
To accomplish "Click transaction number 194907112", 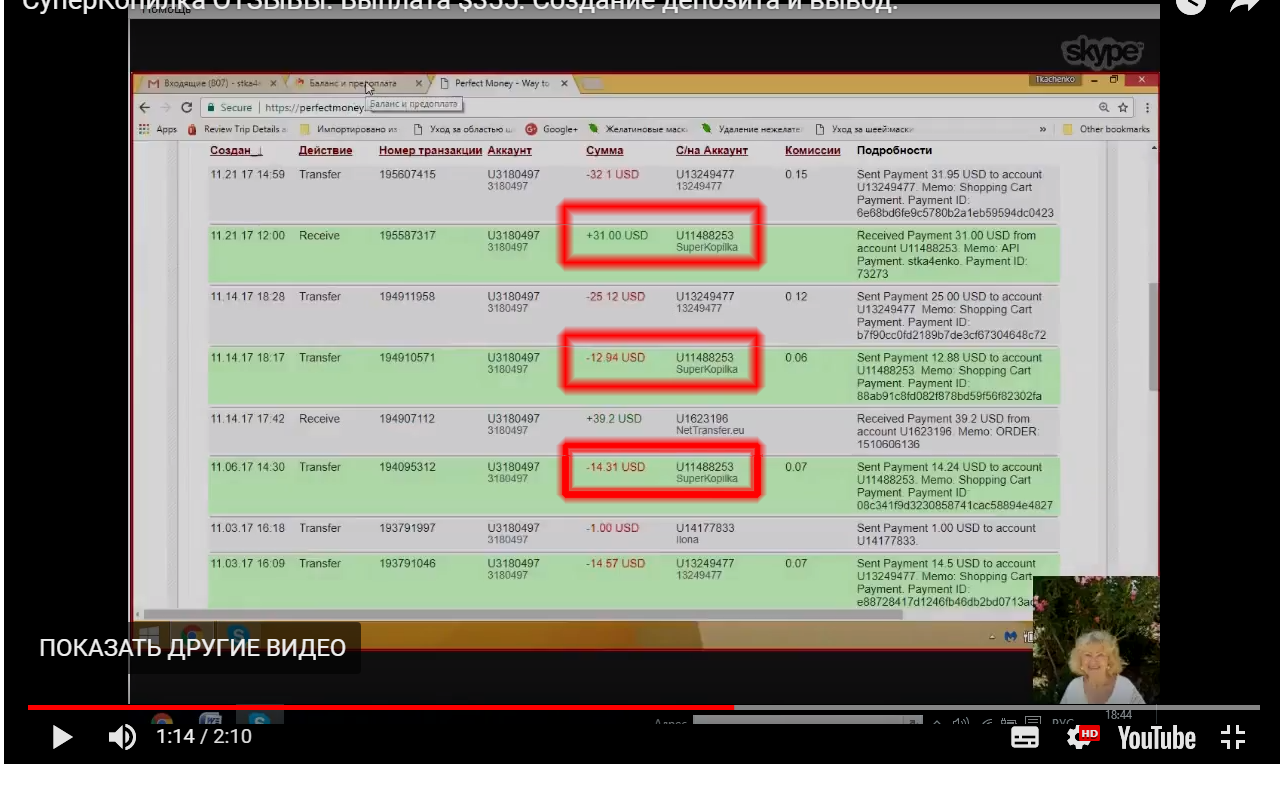I will point(407,419).
